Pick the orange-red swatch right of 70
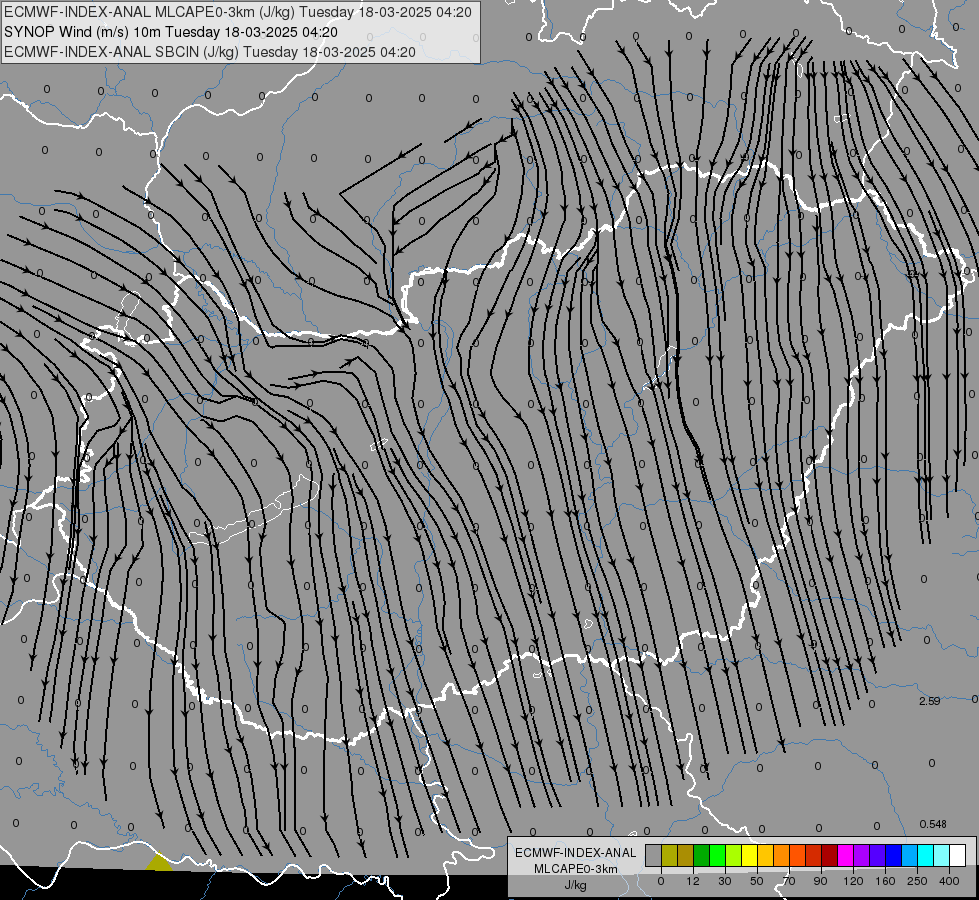This screenshot has height=900, width=979. point(798,855)
